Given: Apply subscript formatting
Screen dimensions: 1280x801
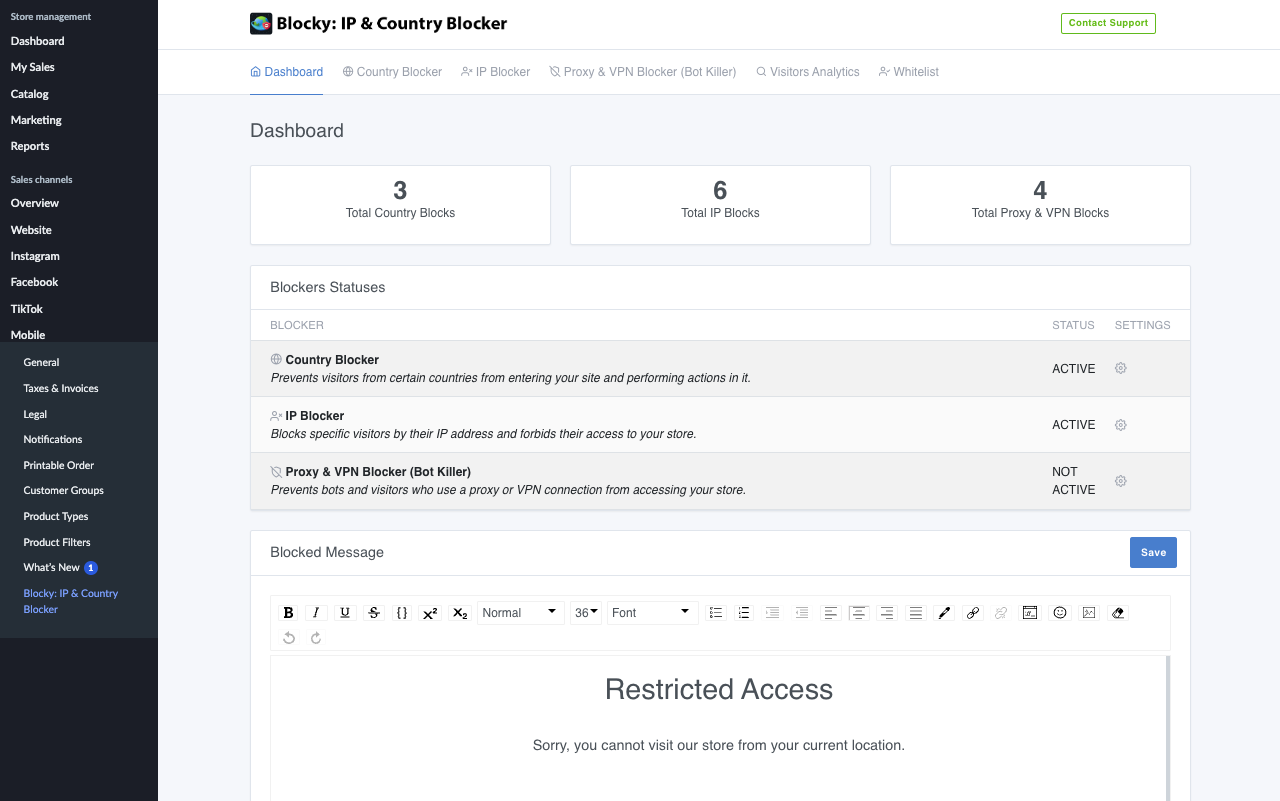Looking at the screenshot, I should pos(459,613).
